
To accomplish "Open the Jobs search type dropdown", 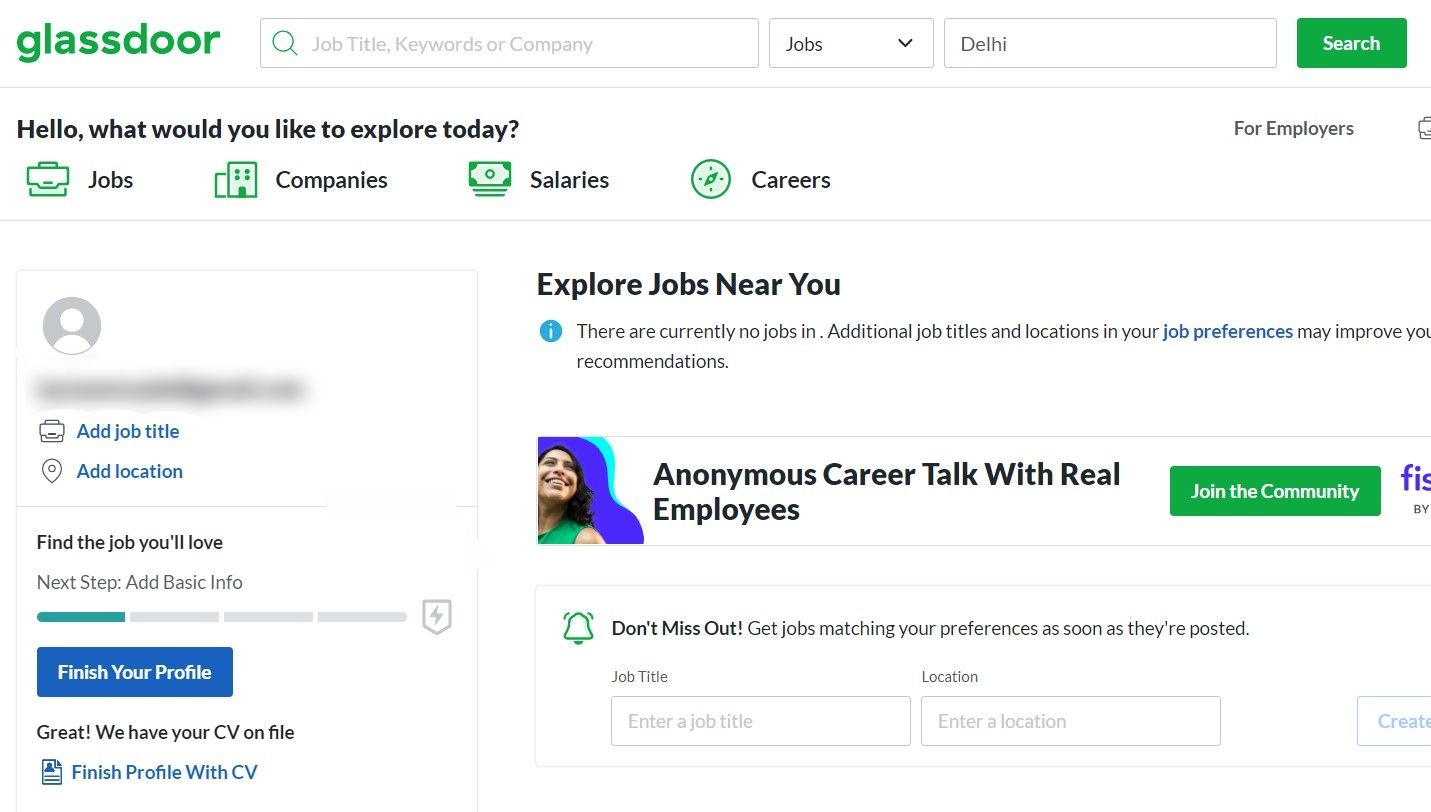I will click(850, 43).
